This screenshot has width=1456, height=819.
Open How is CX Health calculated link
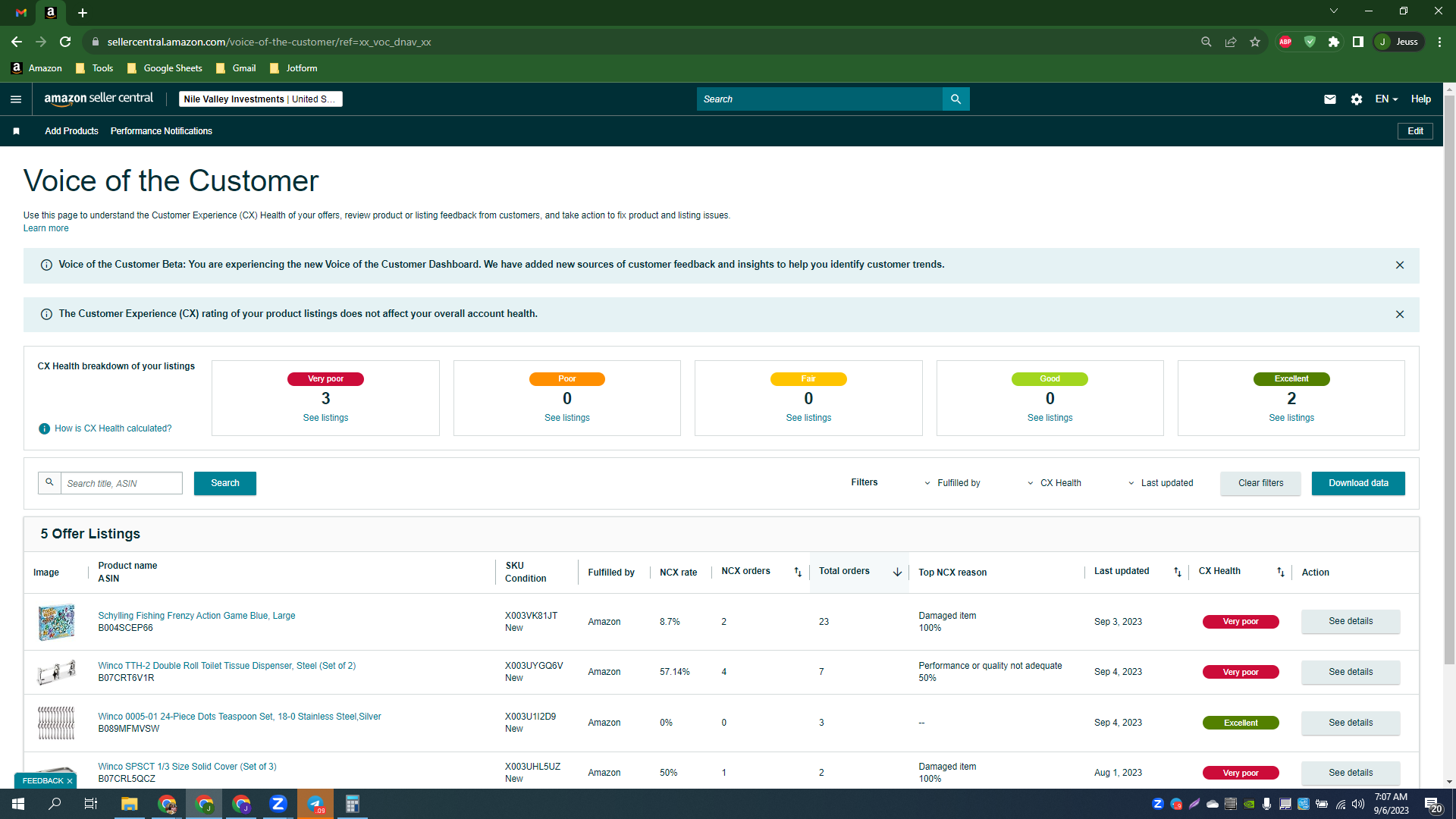pyautogui.click(x=113, y=428)
